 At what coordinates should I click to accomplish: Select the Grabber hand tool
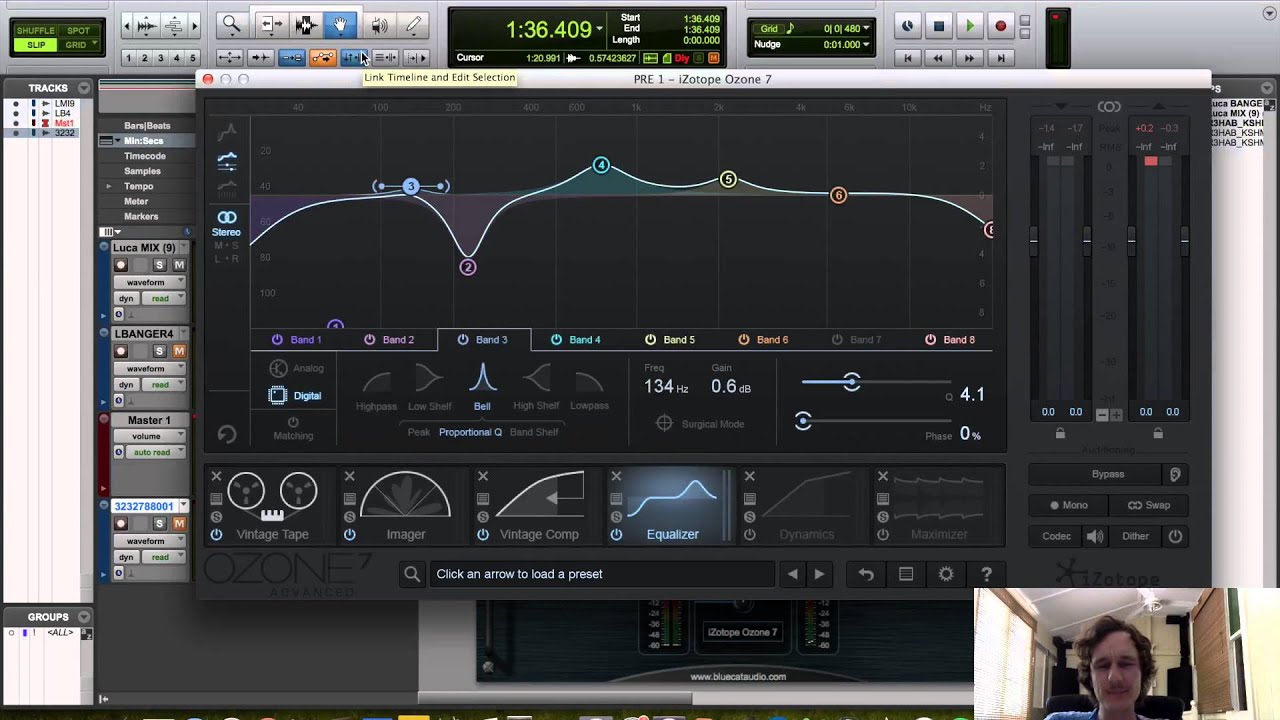[340, 25]
